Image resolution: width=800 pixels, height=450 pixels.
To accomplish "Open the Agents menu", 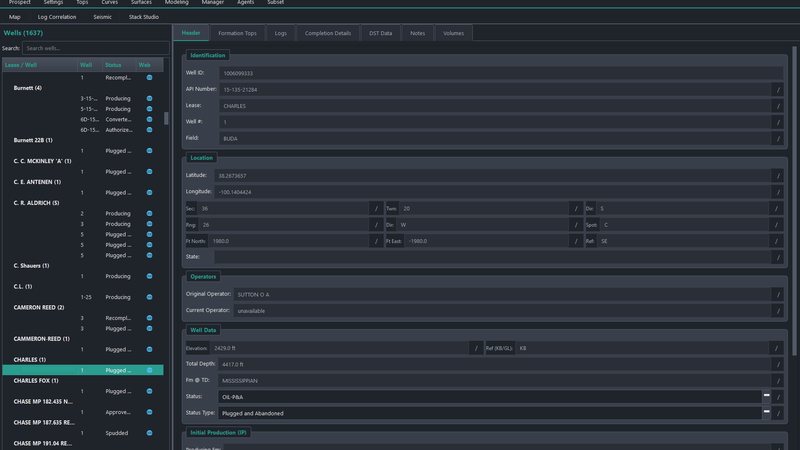I will click(245, 3).
